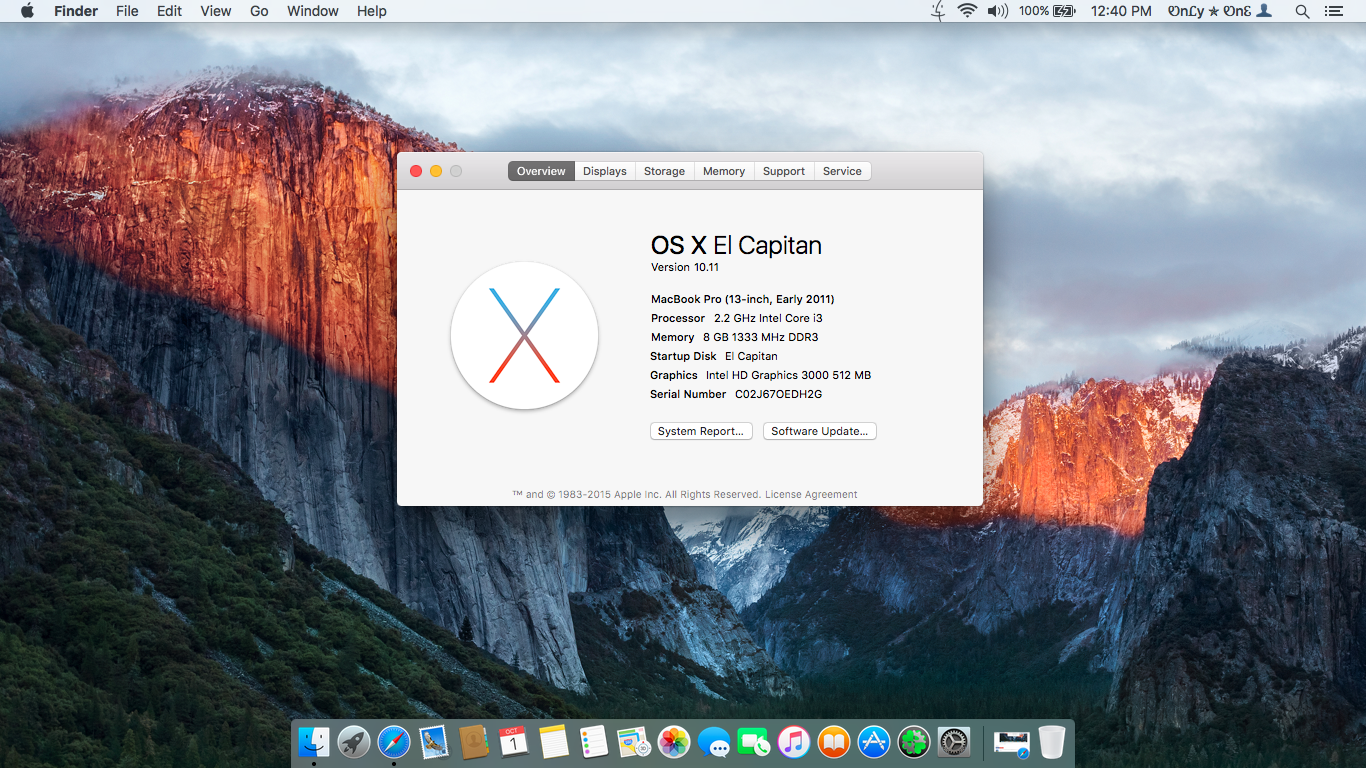
Task: Click the Software Update button
Action: (x=820, y=431)
